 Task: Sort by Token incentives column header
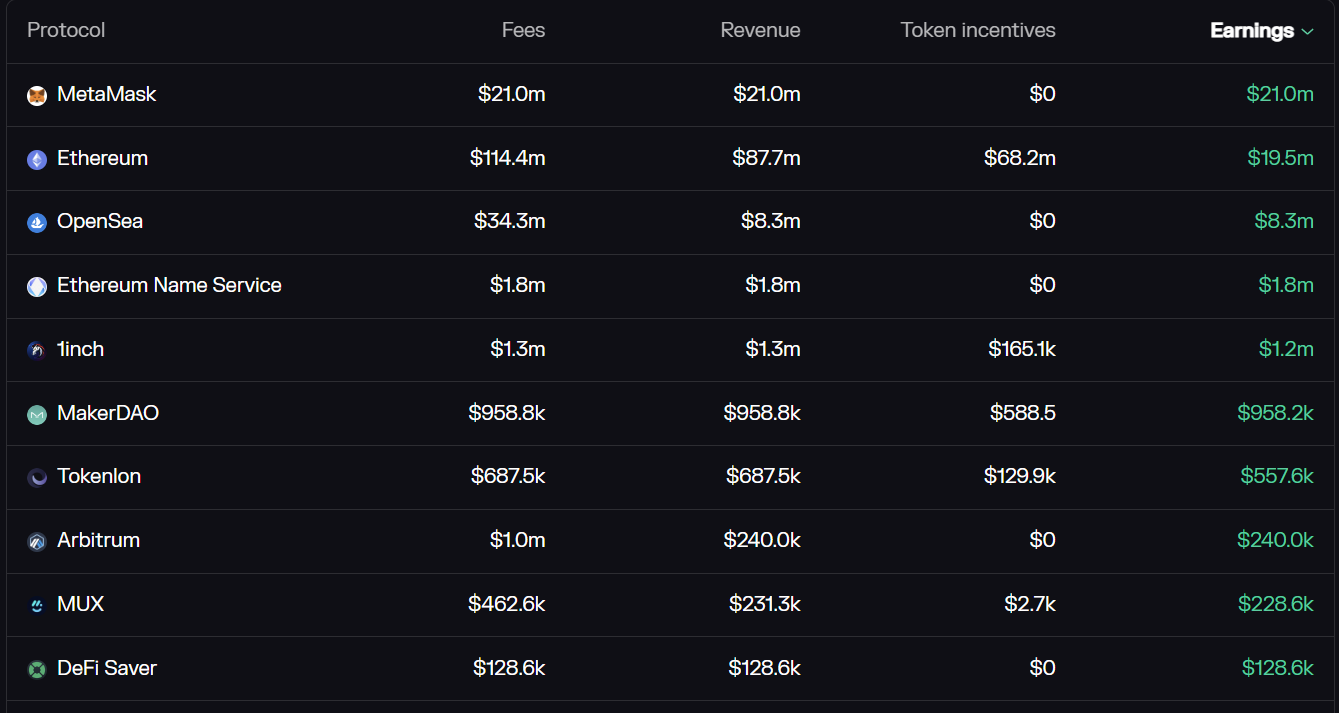pos(977,31)
